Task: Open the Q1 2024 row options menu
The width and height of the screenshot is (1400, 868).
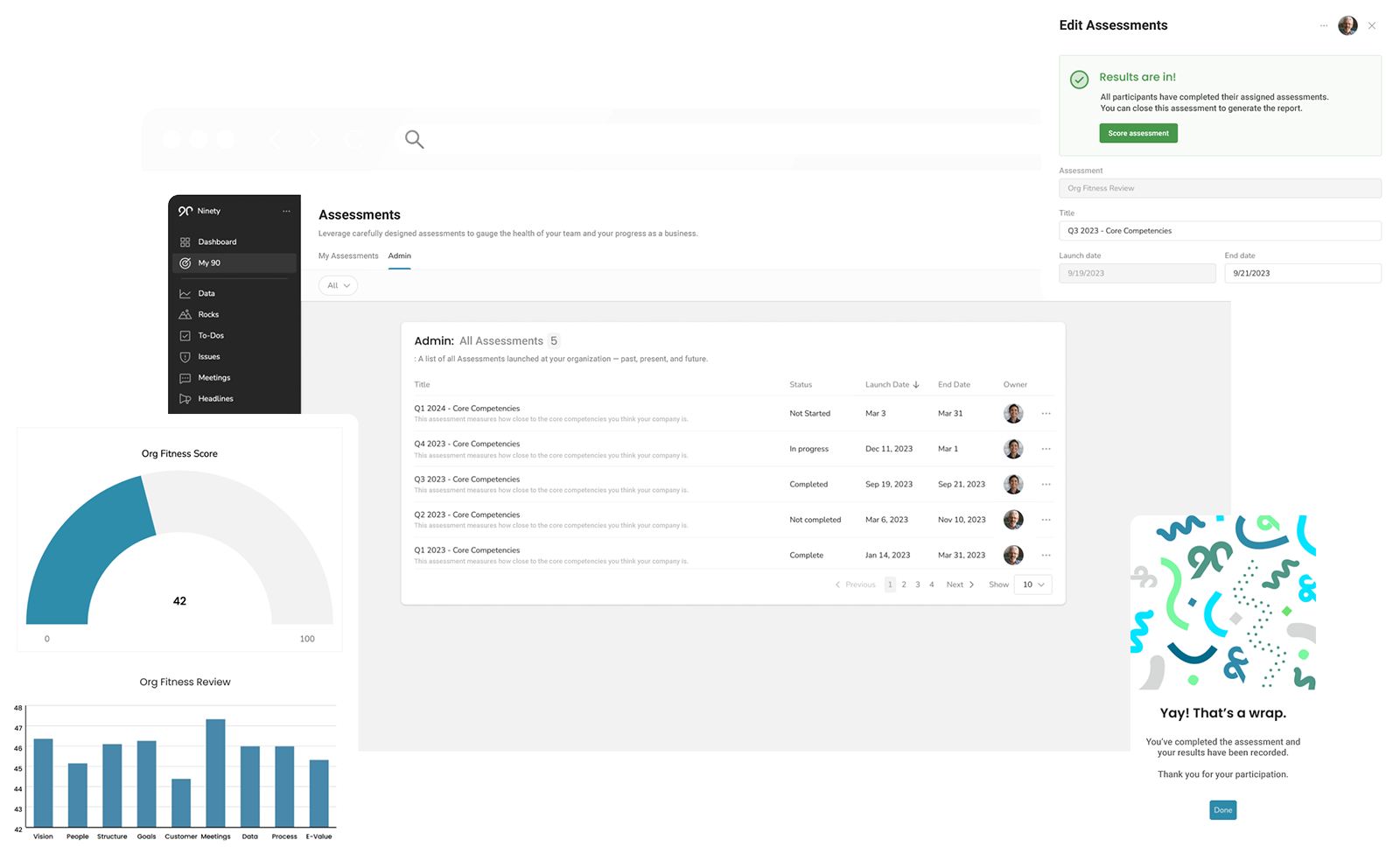Action: (x=1046, y=413)
